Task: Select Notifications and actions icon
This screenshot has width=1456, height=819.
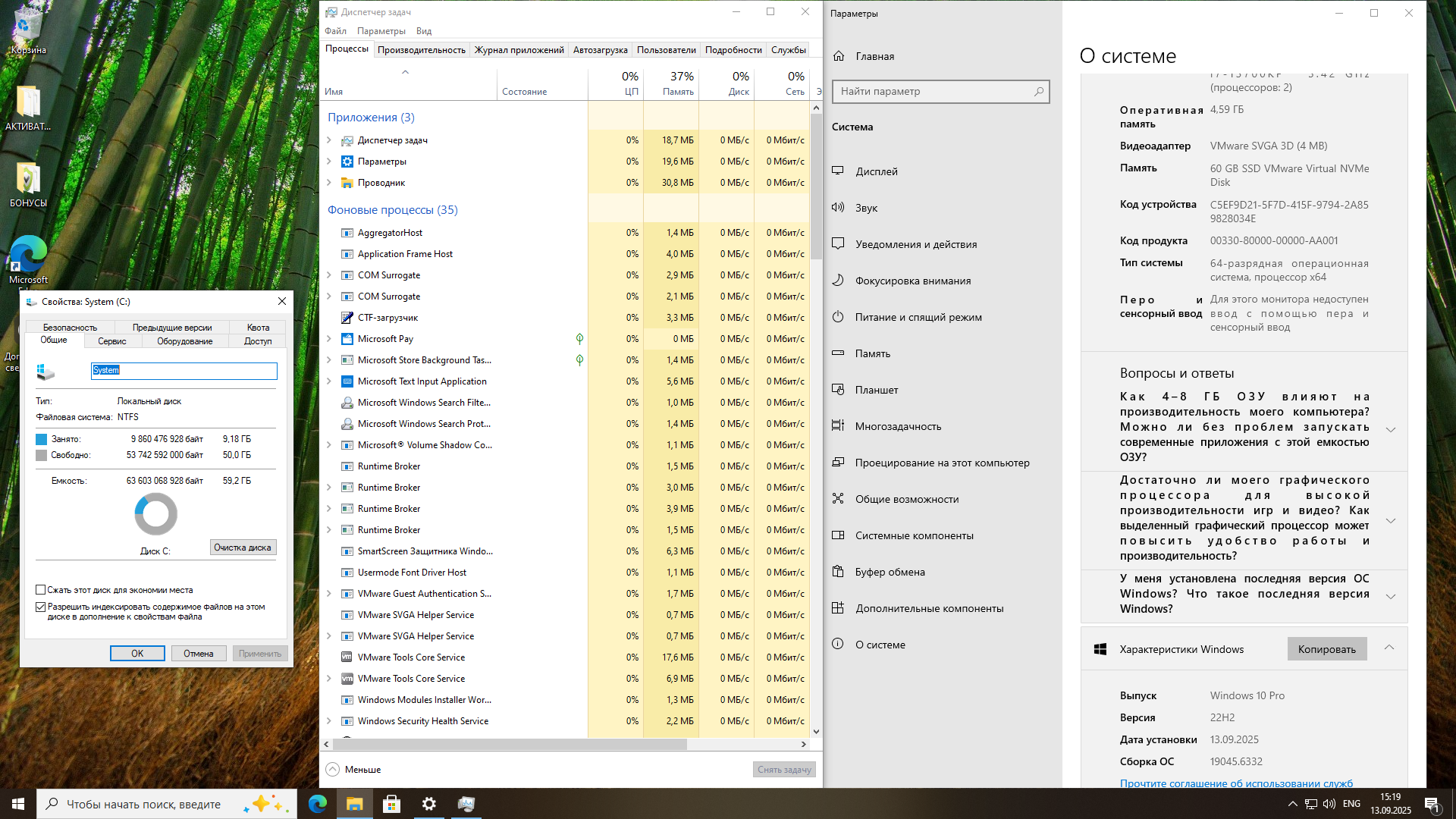Action: (838, 243)
